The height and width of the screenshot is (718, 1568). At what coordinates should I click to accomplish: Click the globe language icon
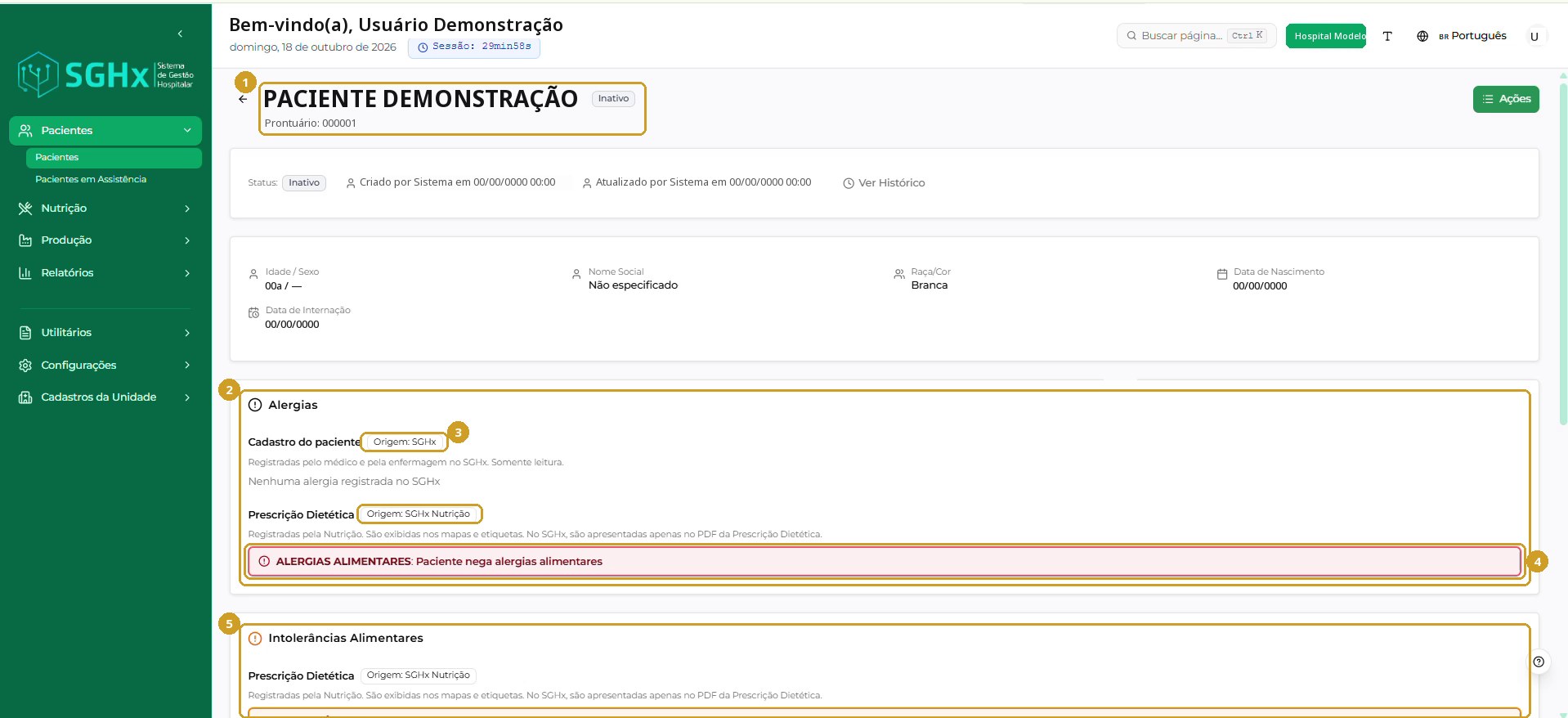(x=1422, y=36)
